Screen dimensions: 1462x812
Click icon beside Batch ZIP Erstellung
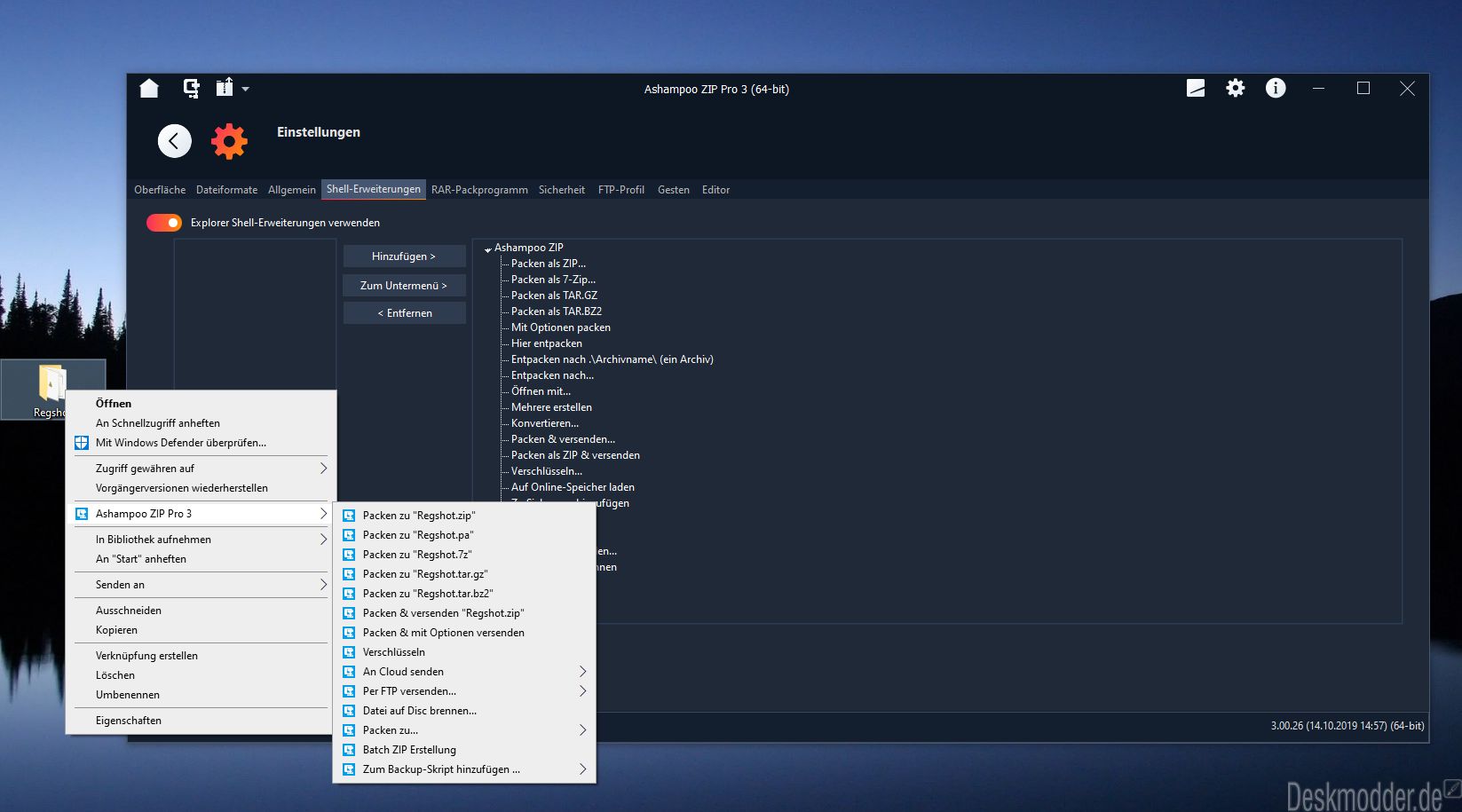349,750
